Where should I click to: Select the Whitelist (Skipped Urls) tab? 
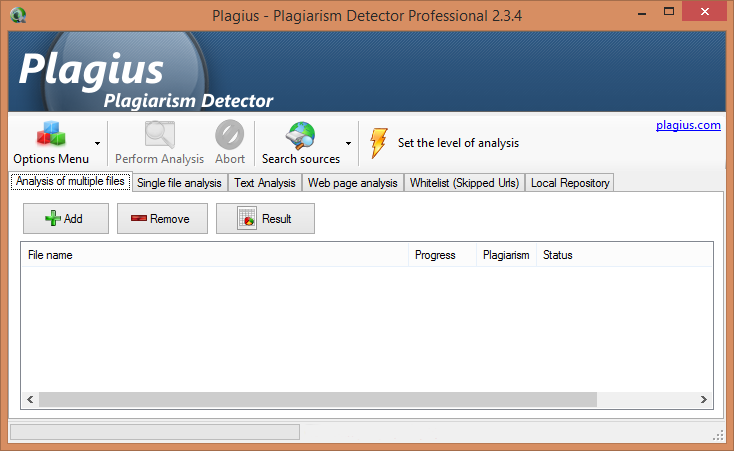(464, 183)
